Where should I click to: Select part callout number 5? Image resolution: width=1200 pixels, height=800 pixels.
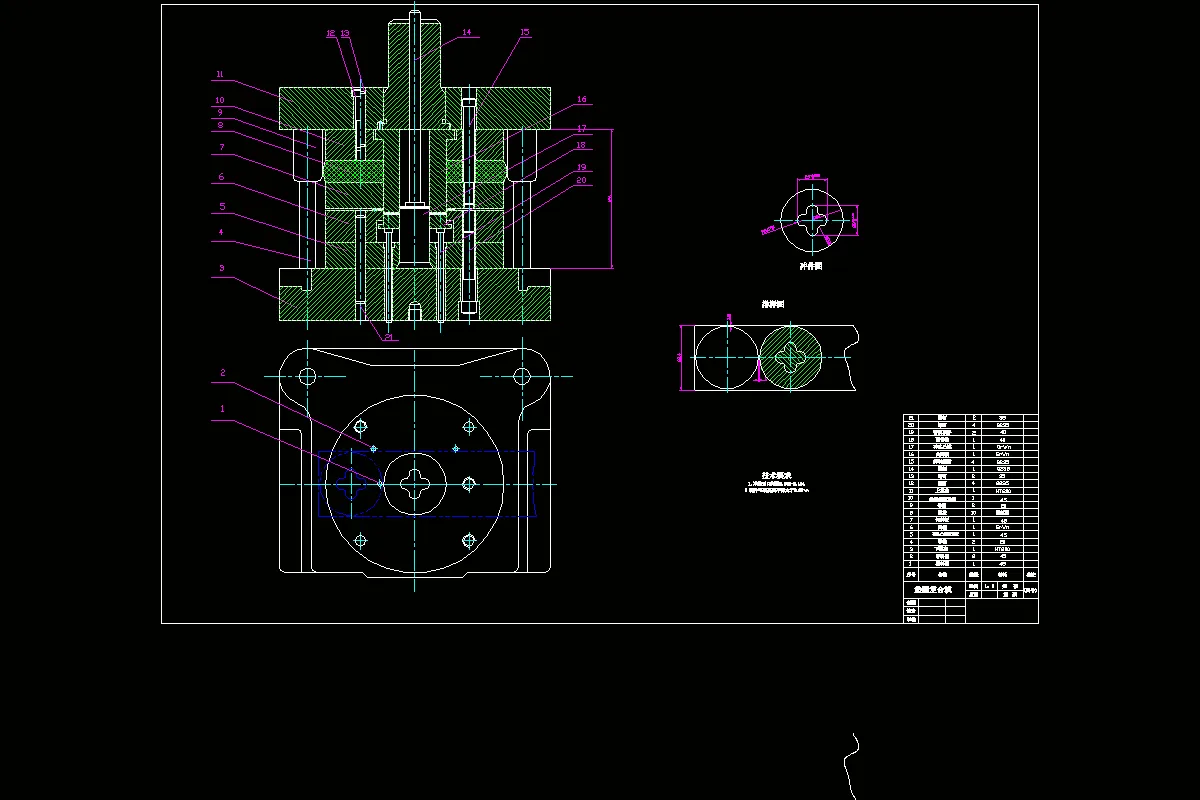[x=222, y=206]
